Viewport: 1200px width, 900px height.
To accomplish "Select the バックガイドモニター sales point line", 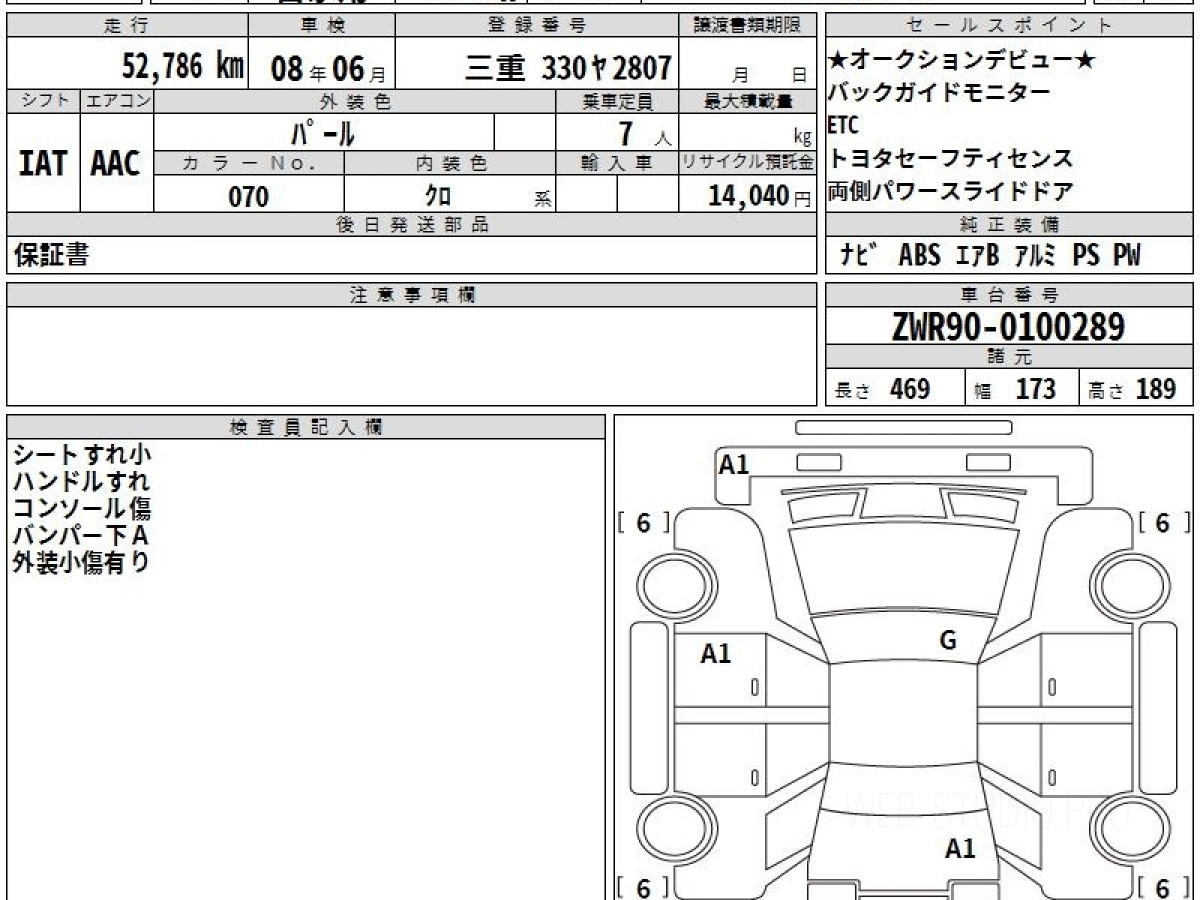I will point(940,94).
